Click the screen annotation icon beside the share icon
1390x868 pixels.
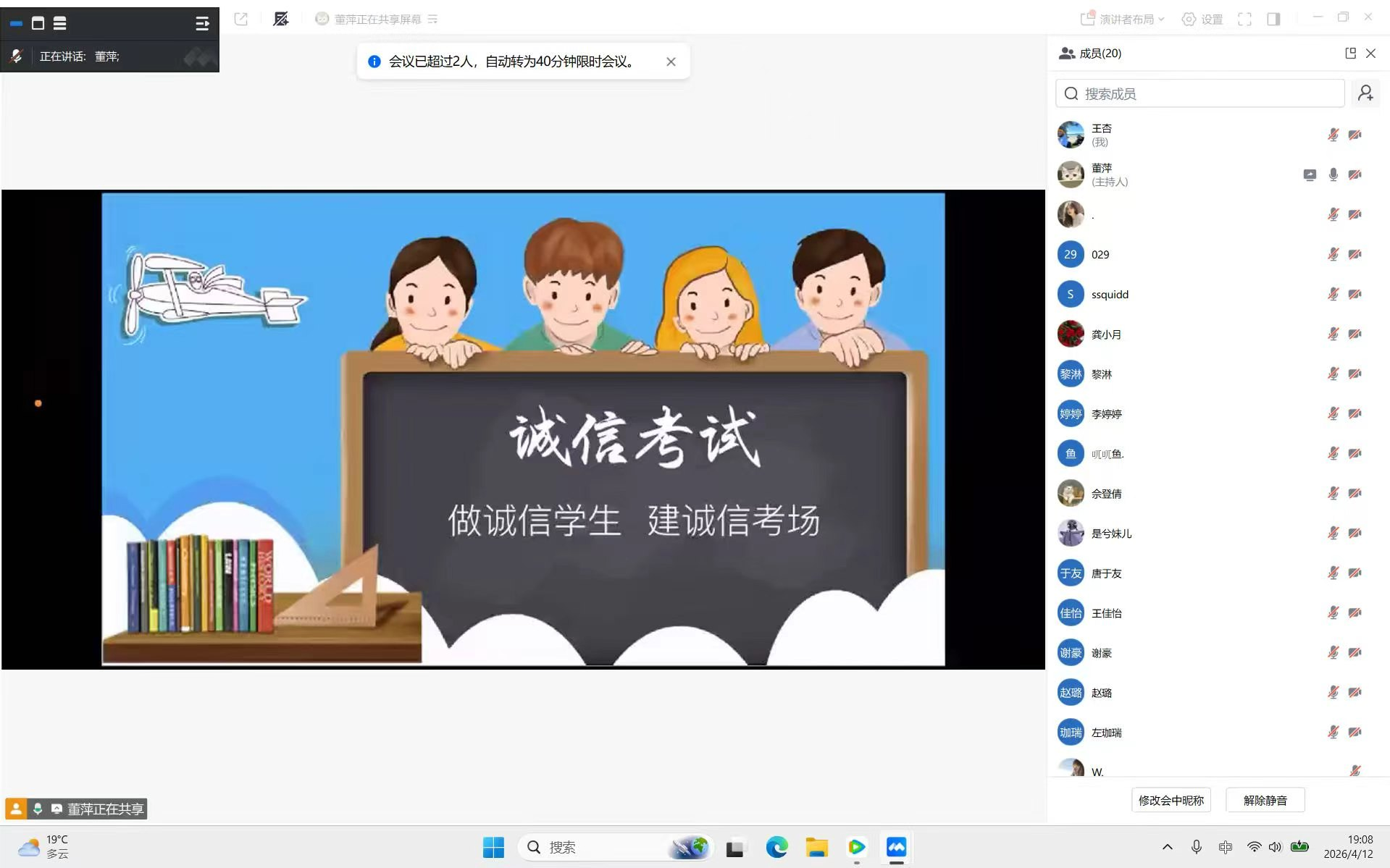click(x=280, y=20)
